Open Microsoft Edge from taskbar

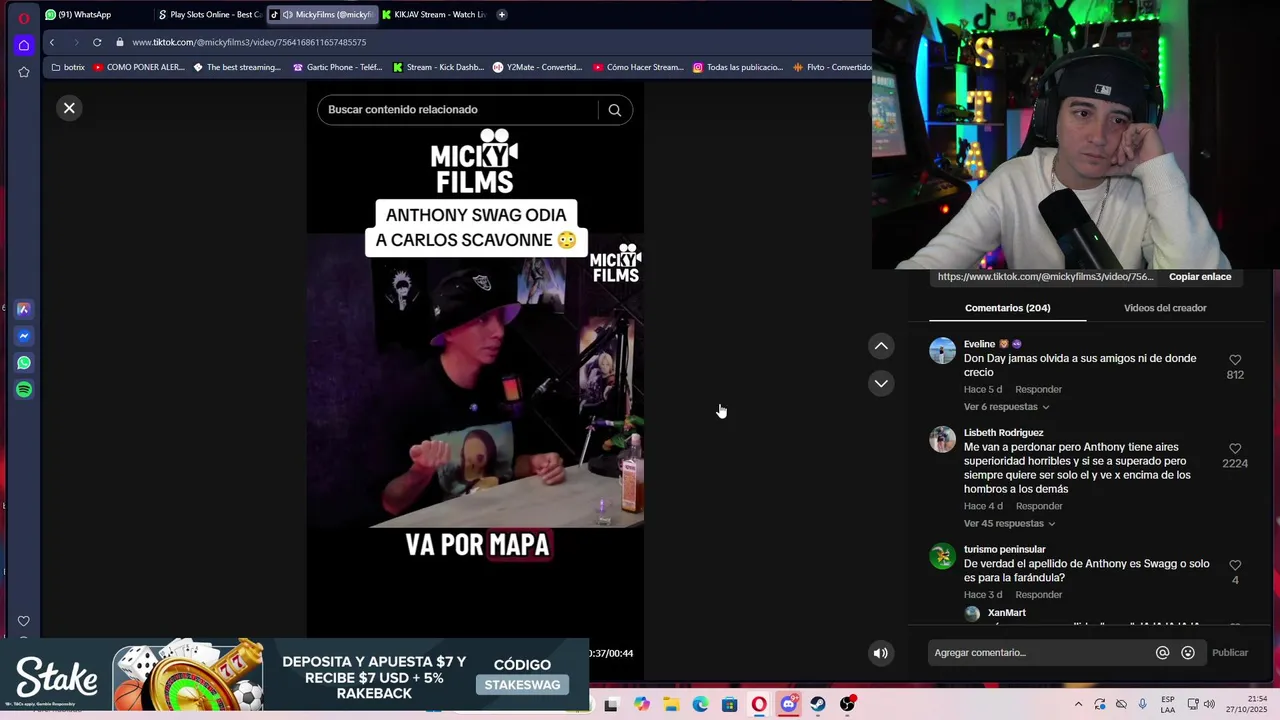pos(700,704)
